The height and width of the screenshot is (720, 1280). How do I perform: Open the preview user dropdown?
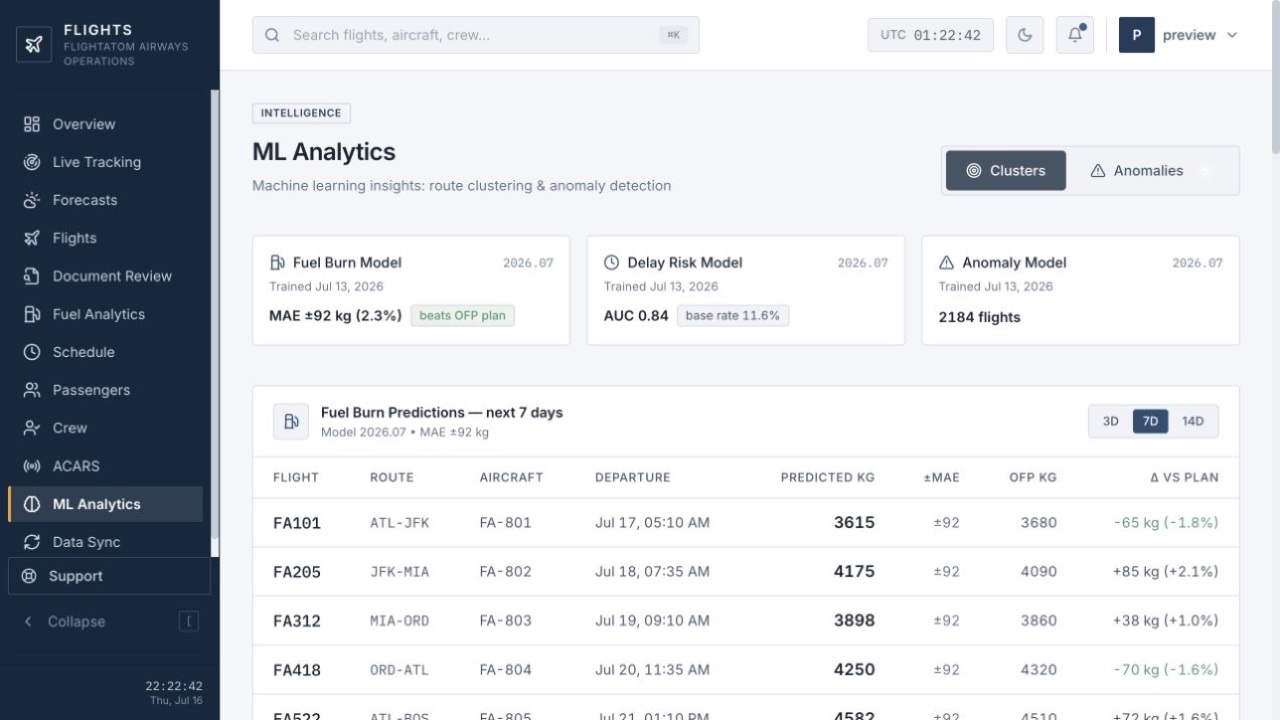tap(1179, 35)
